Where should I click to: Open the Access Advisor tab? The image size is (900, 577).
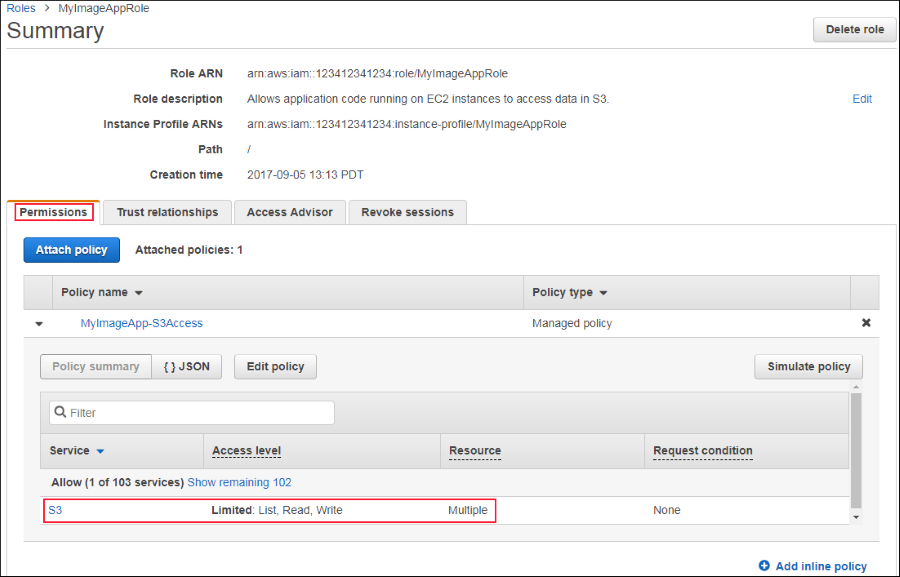point(289,212)
